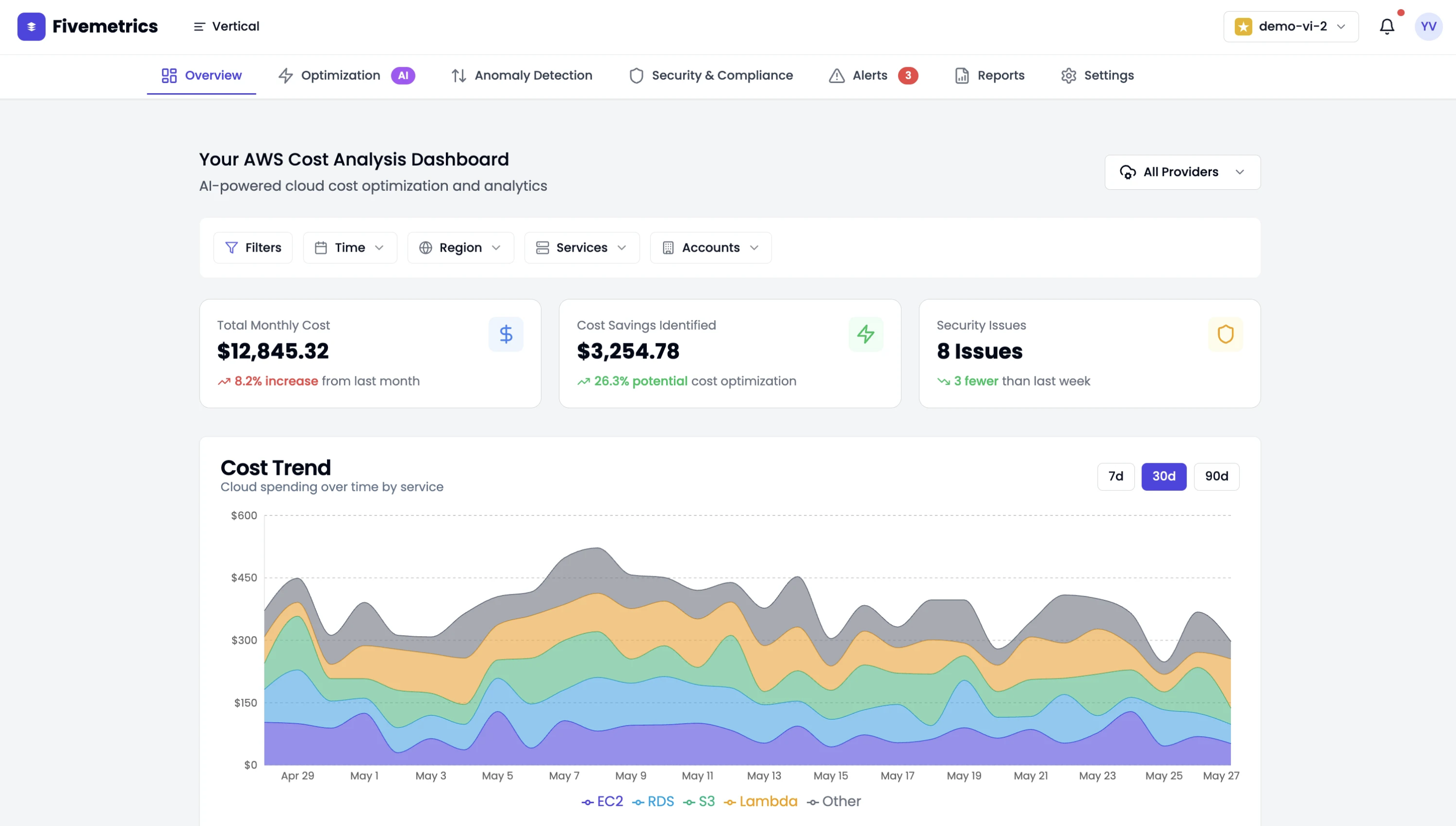Click the 30d selected range button
The width and height of the screenshot is (1456, 826).
[x=1163, y=477]
